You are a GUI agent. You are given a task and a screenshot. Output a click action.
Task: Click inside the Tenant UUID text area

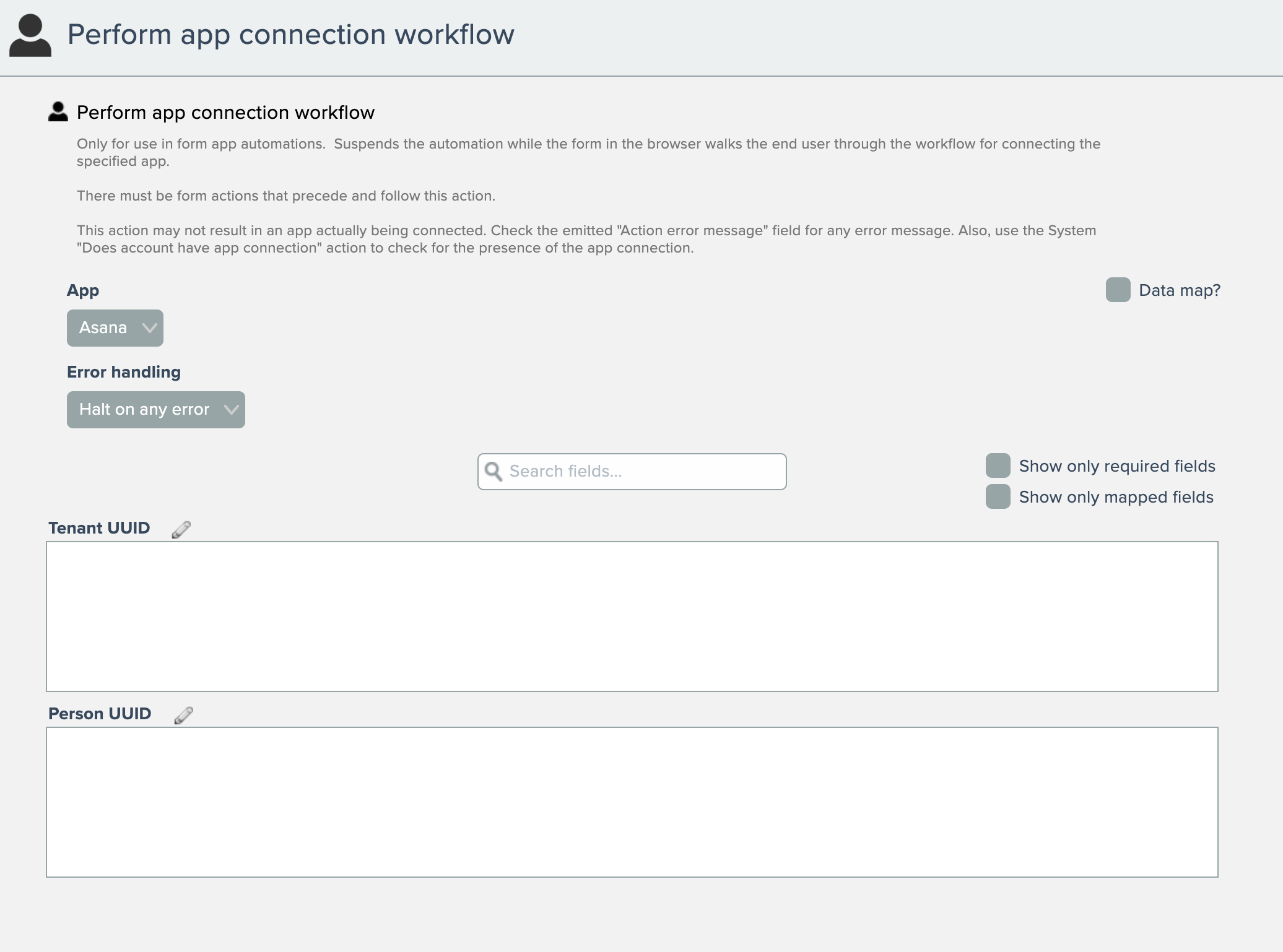coord(632,617)
